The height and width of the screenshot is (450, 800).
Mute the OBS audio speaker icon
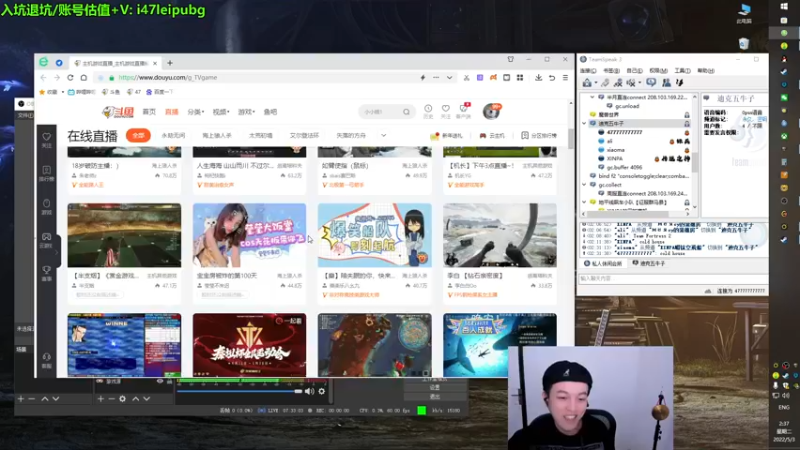[x=309, y=391]
